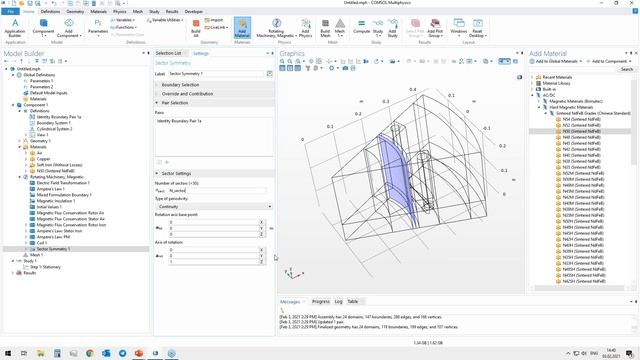Open the Windows layout button
Screen dimensions: 640x360
[x=459, y=26]
